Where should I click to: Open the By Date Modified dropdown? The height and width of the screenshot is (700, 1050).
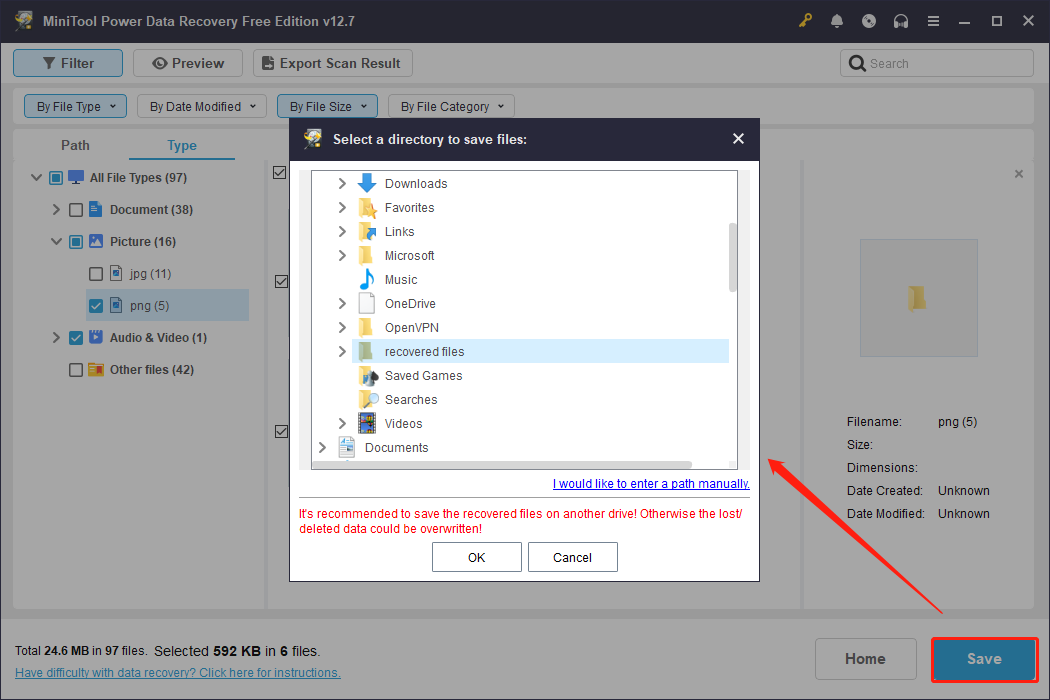click(201, 105)
